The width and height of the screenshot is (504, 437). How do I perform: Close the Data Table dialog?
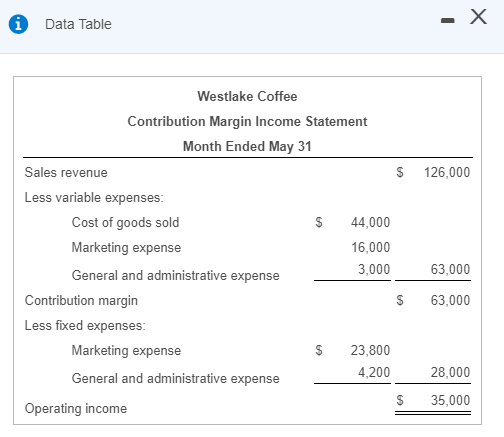pos(478,17)
